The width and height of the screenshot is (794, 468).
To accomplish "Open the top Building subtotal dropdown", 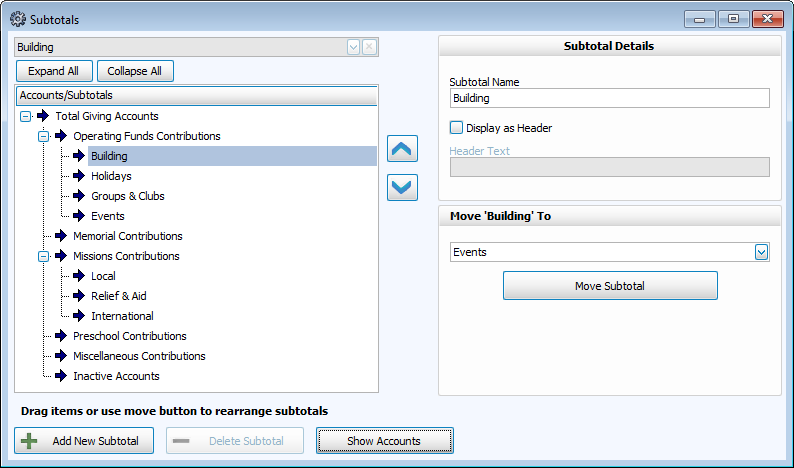I will point(353,47).
